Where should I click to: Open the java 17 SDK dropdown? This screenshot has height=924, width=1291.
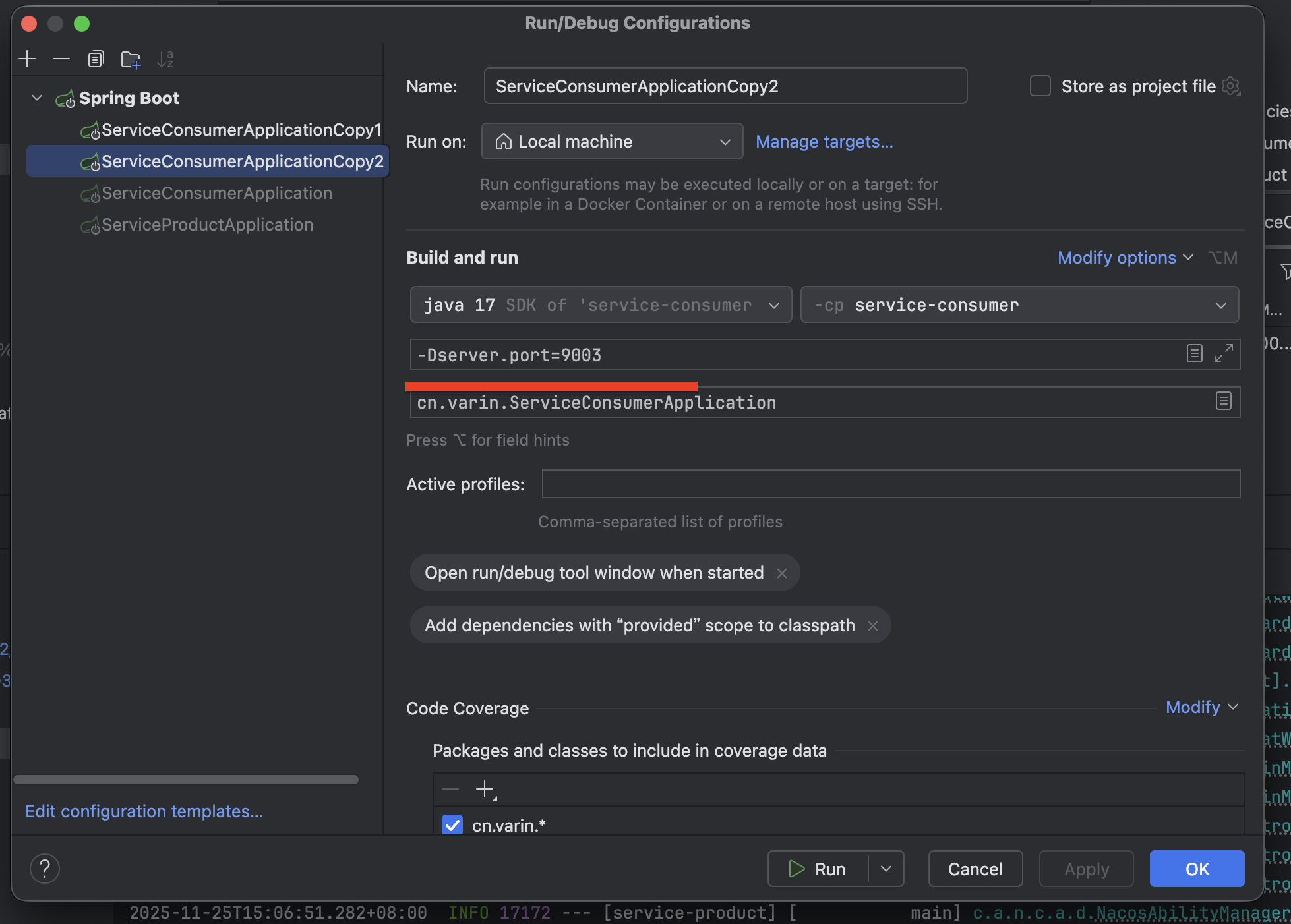[x=600, y=305]
